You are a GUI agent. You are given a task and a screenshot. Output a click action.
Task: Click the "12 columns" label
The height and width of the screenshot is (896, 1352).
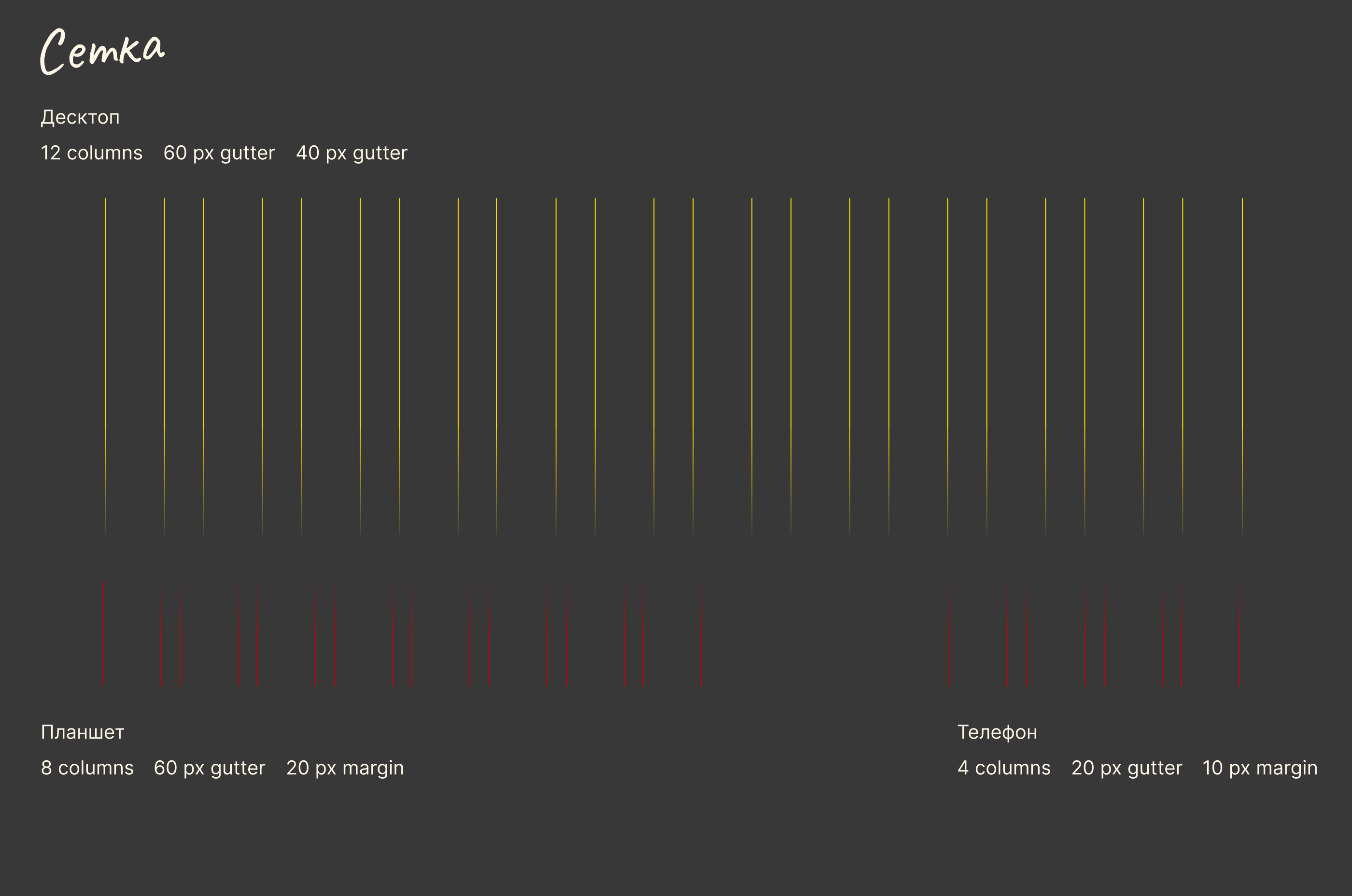(x=91, y=153)
